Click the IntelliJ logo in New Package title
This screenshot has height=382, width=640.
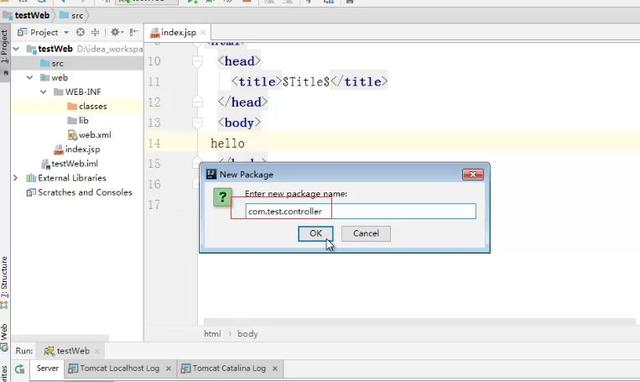click(211, 174)
